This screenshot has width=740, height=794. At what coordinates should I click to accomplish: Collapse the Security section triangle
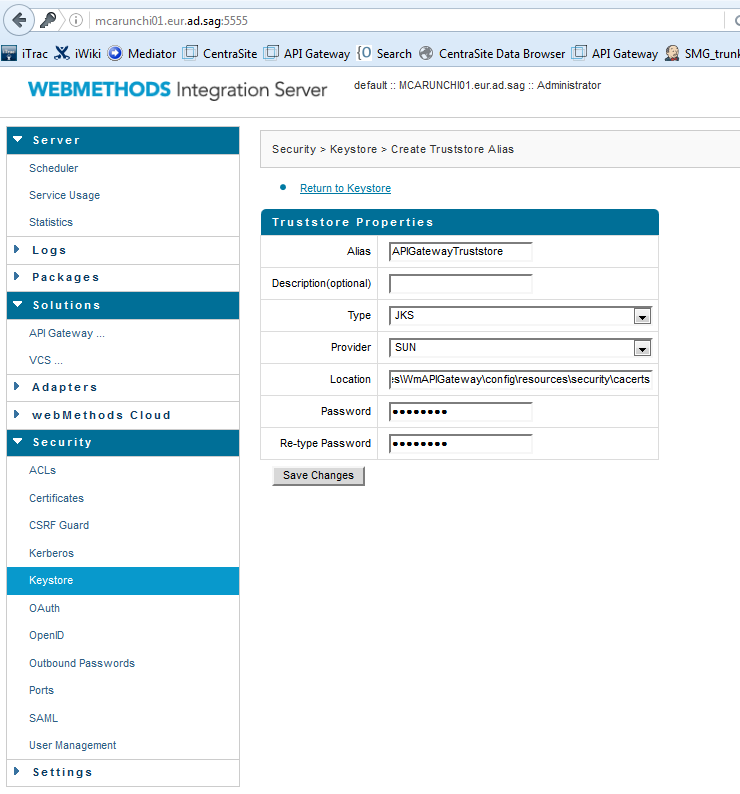[18, 441]
